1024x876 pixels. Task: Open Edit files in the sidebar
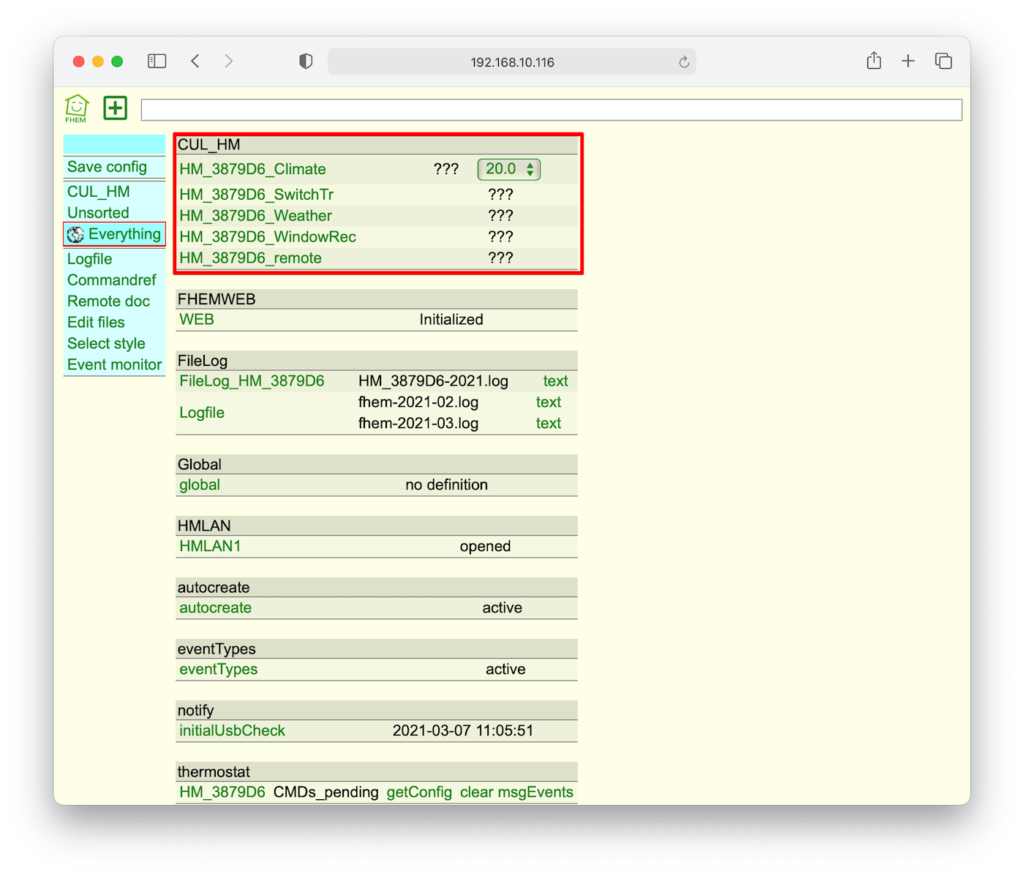coord(96,322)
